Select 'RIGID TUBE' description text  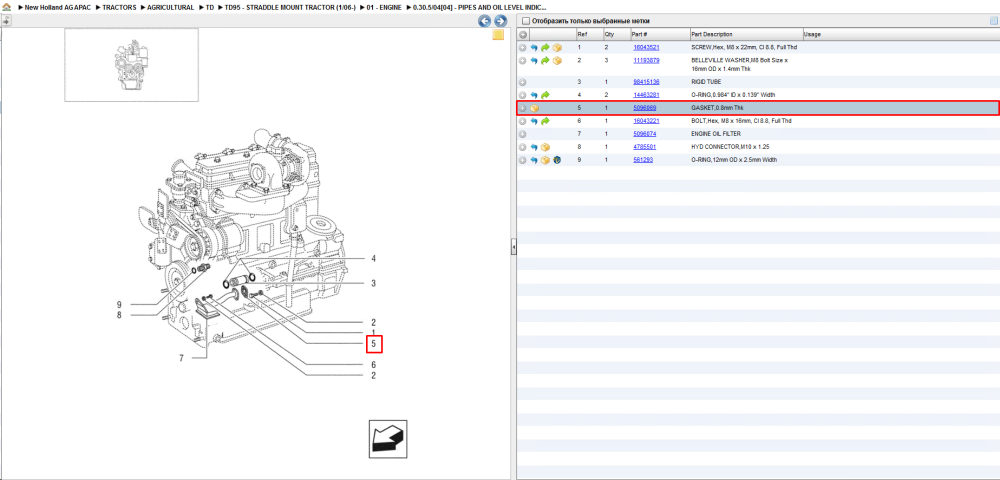coord(707,82)
